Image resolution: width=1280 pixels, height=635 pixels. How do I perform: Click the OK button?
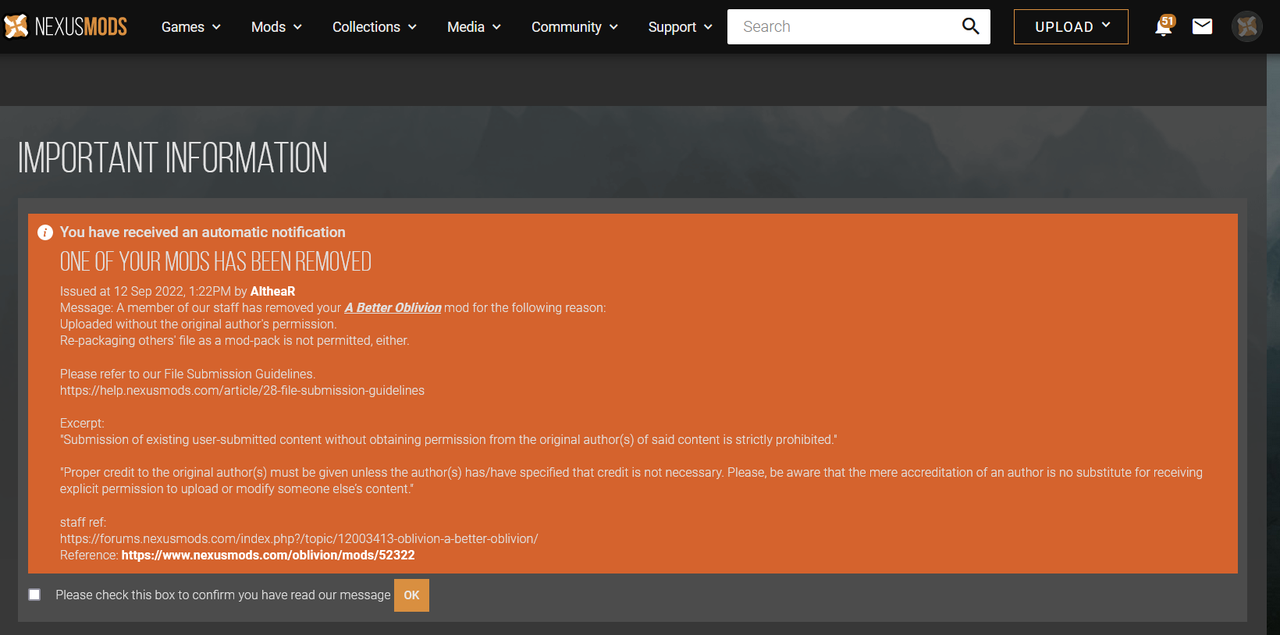411,595
